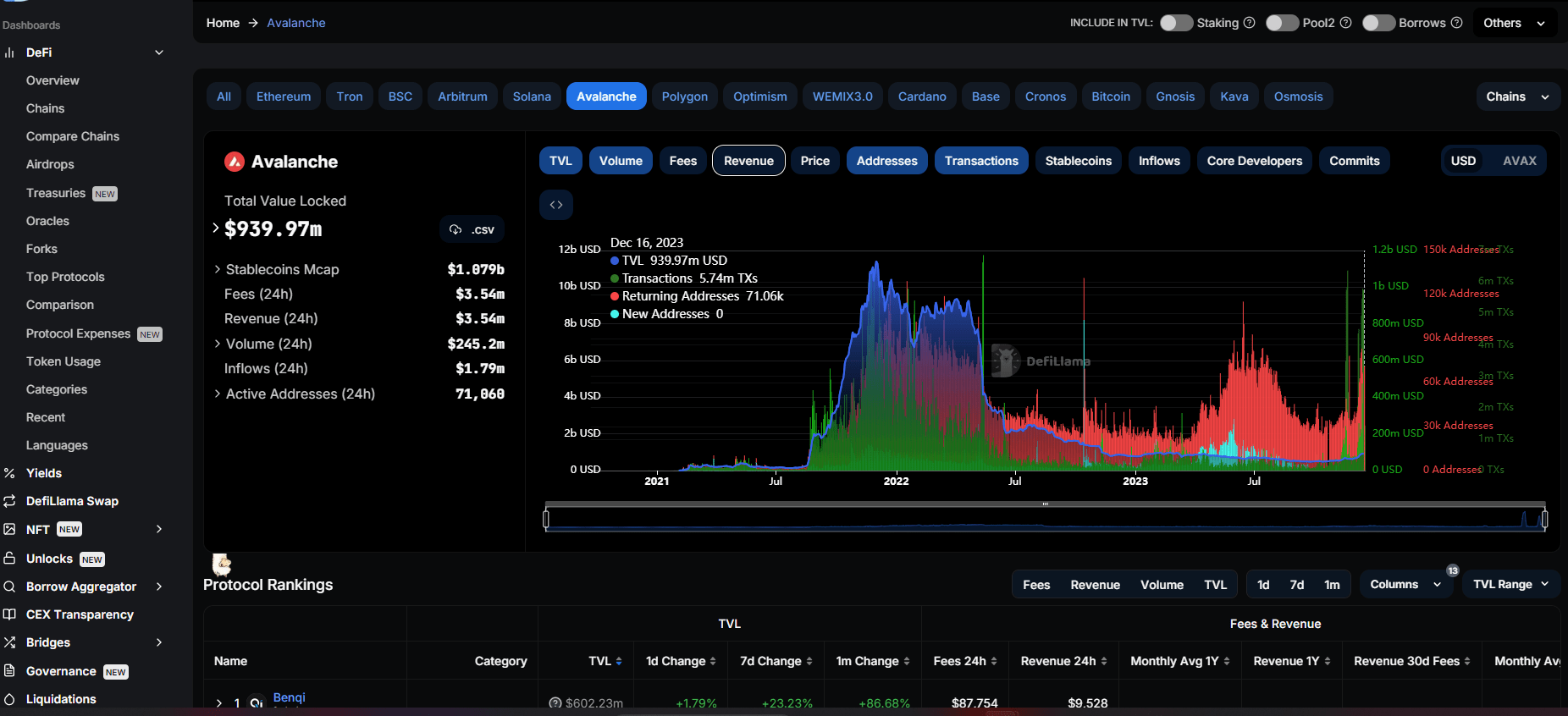Screen dimensions: 1568x716
Task: Click the Fees 24h sort icon
Action: [x=994, y=661]
